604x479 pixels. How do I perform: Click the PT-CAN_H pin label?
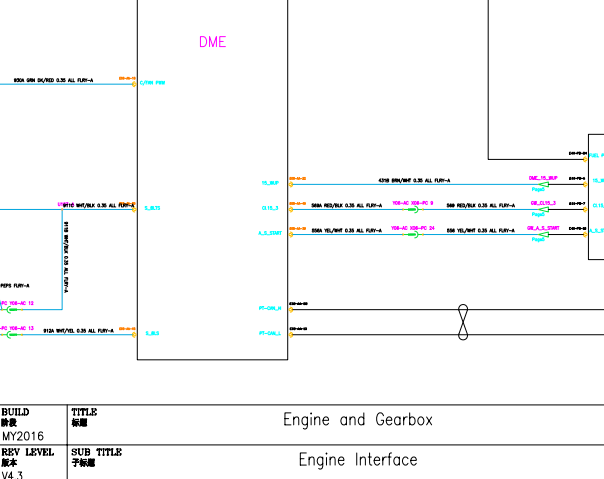(x=270, y=308)
